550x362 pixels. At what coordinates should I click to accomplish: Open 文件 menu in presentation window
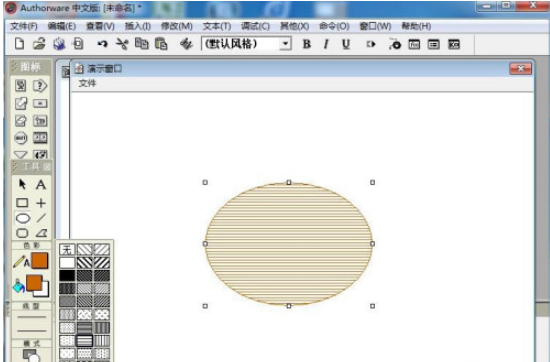[87, 83]
